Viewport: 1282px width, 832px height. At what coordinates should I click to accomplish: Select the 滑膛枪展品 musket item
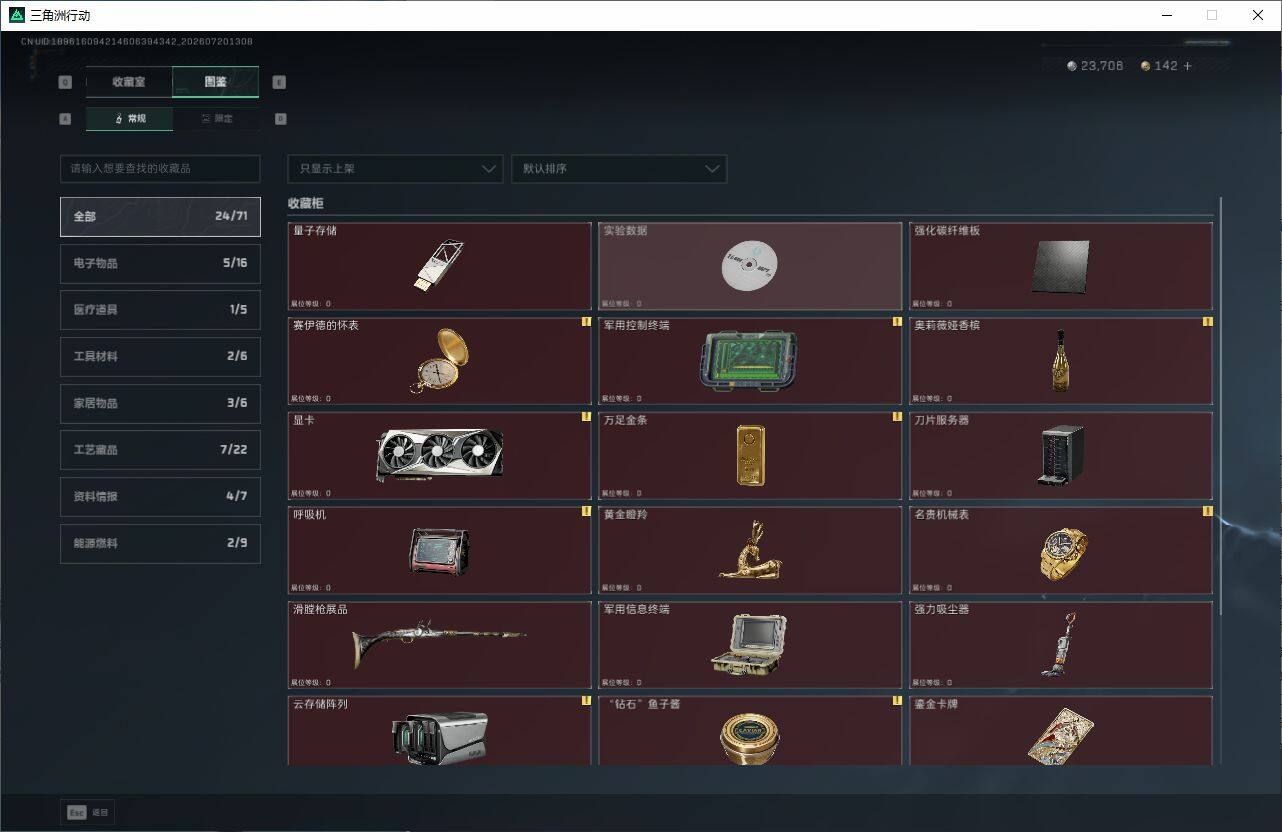(x=440, y=644)
